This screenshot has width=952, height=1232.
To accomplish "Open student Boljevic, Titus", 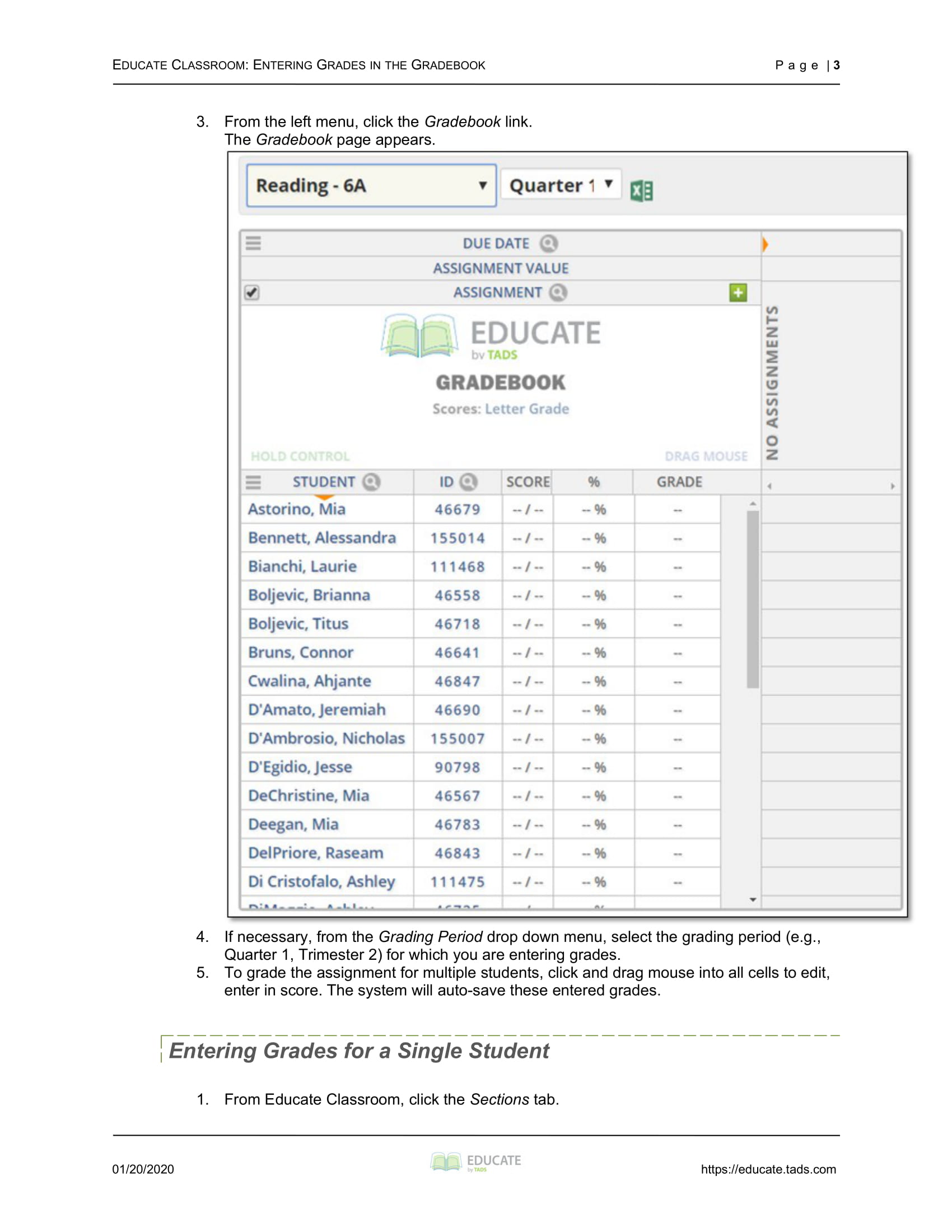I will tap(298, 624).
